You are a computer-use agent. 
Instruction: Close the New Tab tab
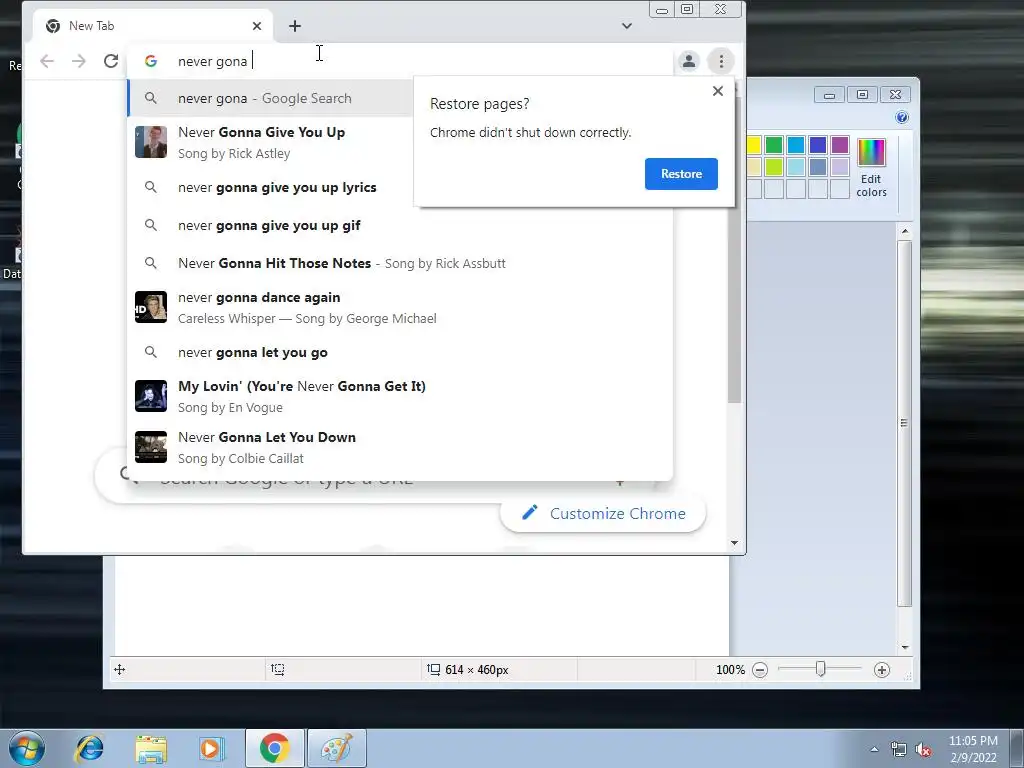(x=257, y=25)
